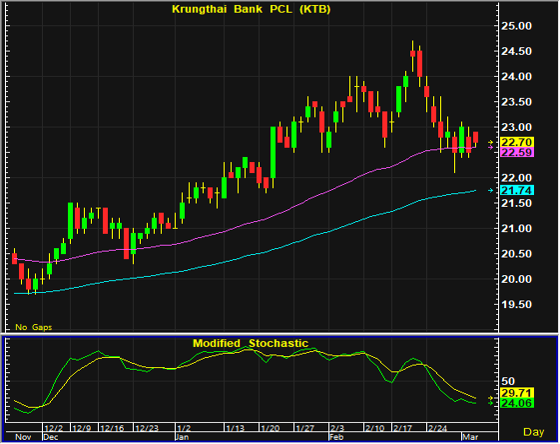
Task: Click the 22.00 price axis label
Action: 516,178
